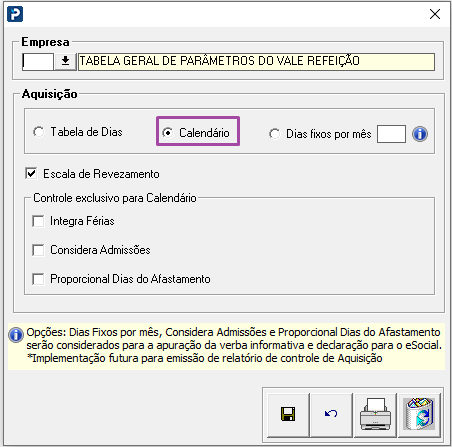Click the info icon beside the Opções note
The image size is (452, 447).
tap(16, 335)
